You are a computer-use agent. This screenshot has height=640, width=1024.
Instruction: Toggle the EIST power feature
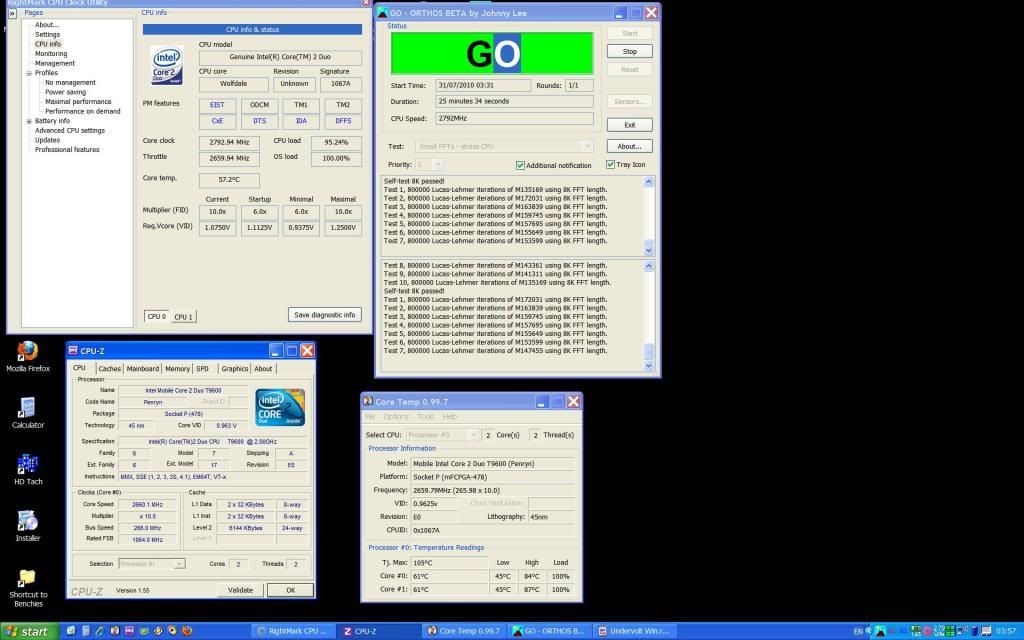[x=217, y=105]
